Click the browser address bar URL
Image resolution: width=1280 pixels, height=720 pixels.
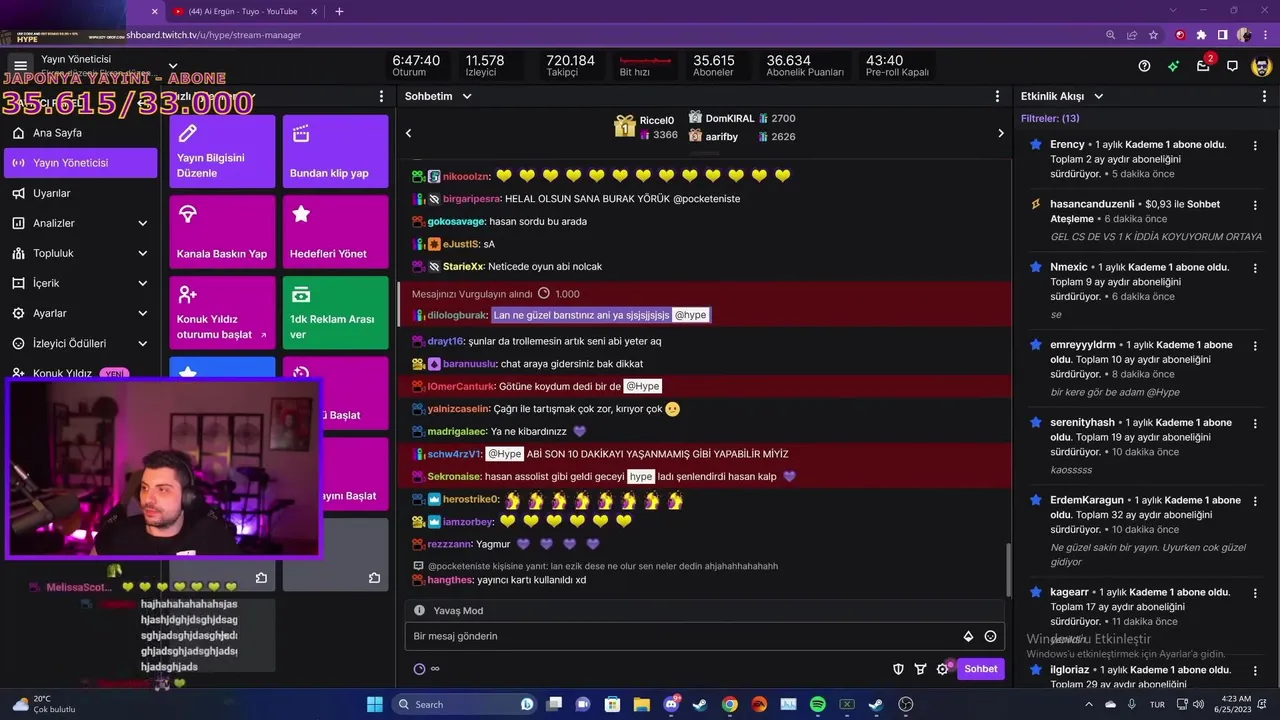[x=212, y=35]
